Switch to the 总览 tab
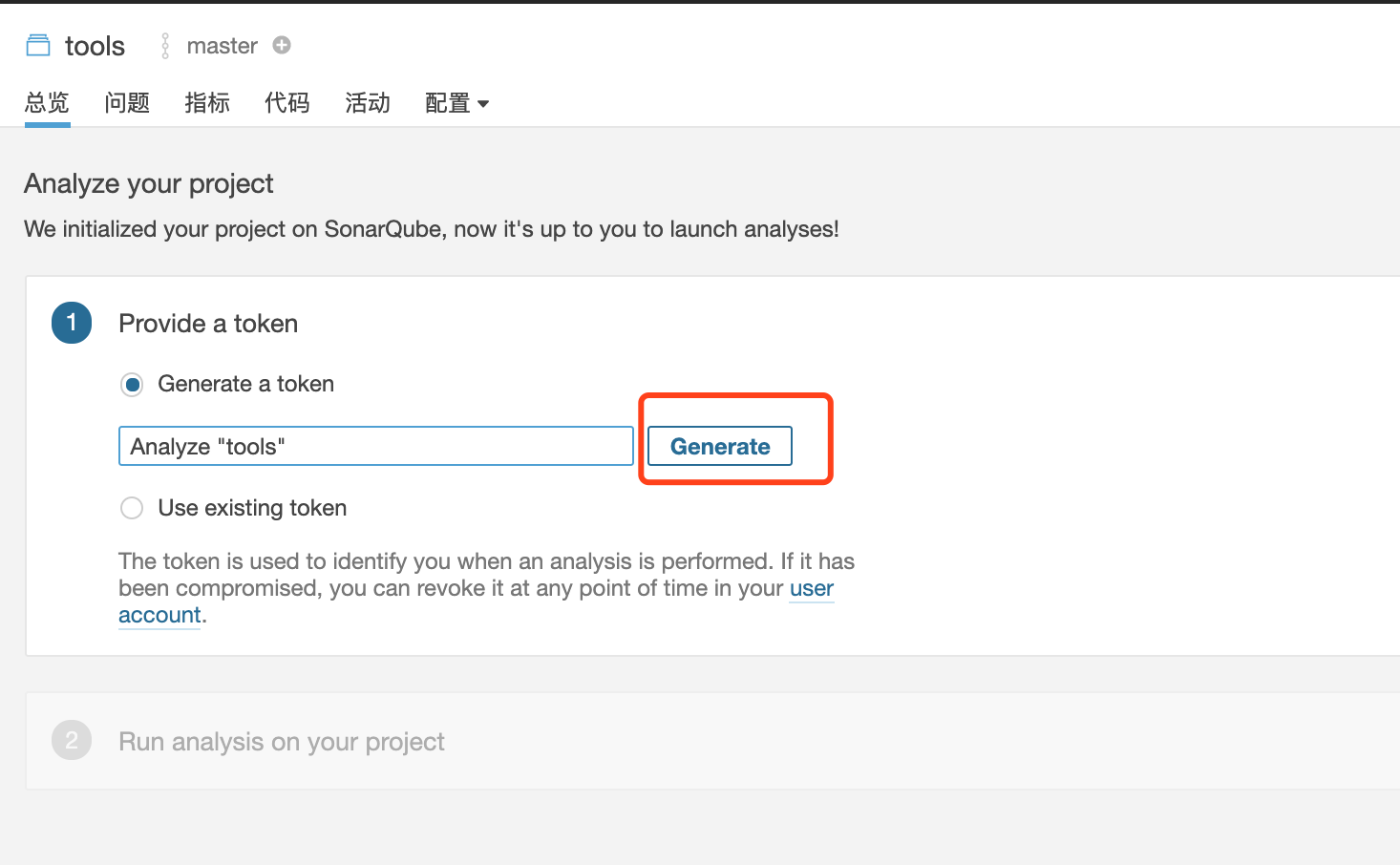 (x=48, y=103)
